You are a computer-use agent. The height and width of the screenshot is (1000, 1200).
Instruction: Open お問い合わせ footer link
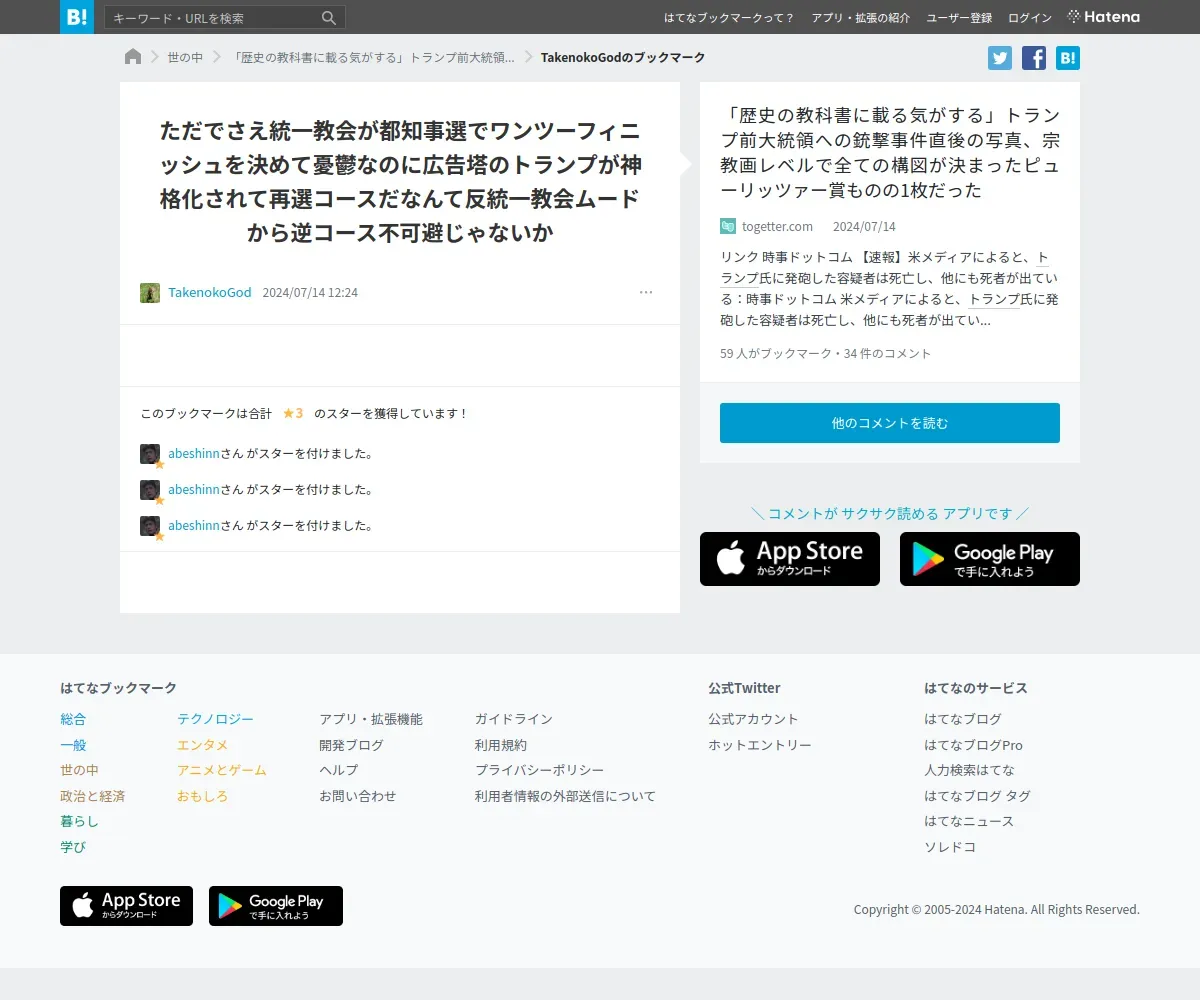pos(358,796)
